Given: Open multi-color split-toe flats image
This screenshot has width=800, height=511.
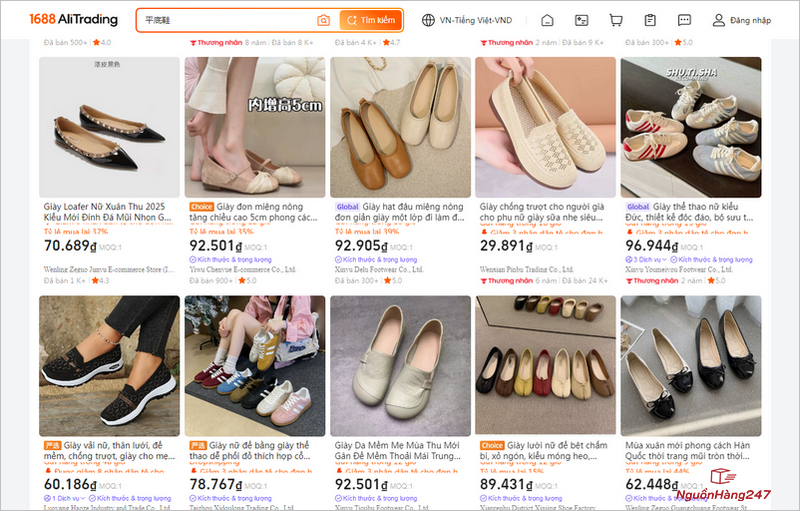Looking at the screenshot, I should (545, 366).
